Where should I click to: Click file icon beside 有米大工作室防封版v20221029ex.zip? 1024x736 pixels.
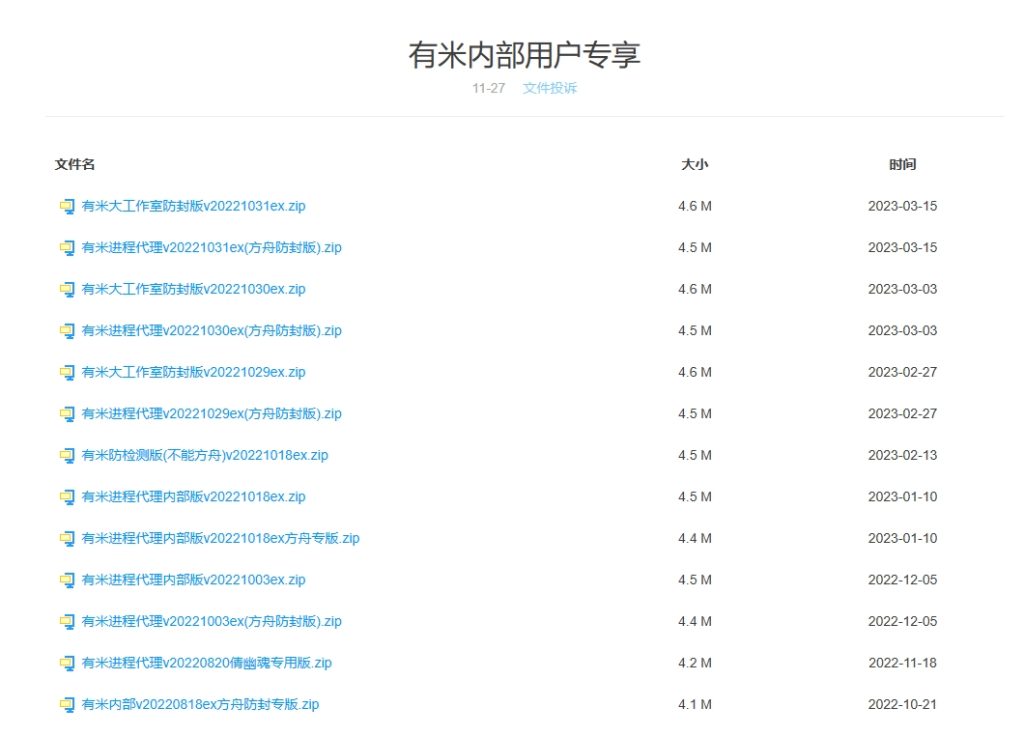[67, 373]
